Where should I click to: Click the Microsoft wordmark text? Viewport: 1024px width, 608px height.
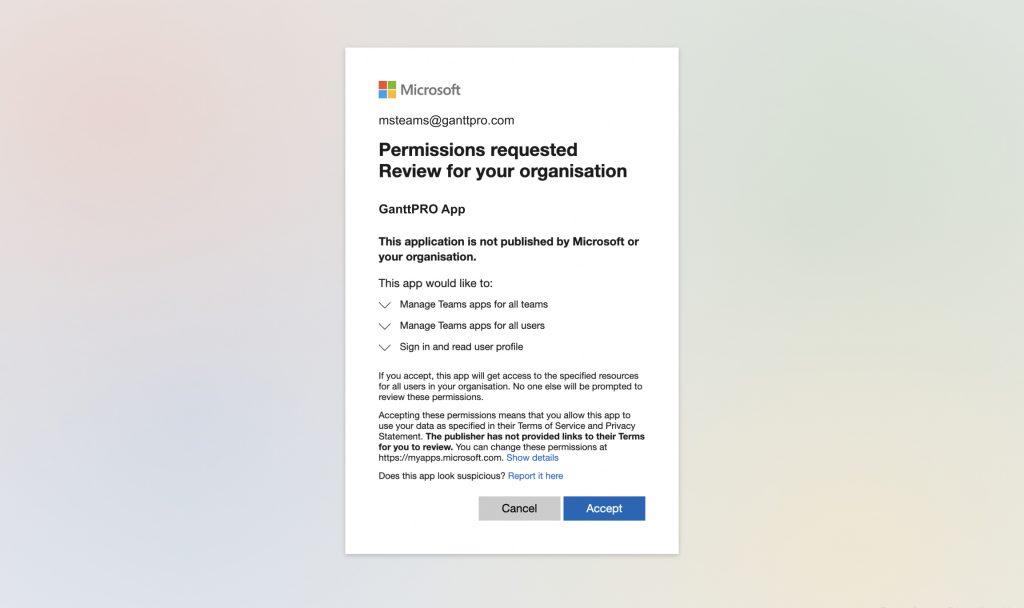430,90
